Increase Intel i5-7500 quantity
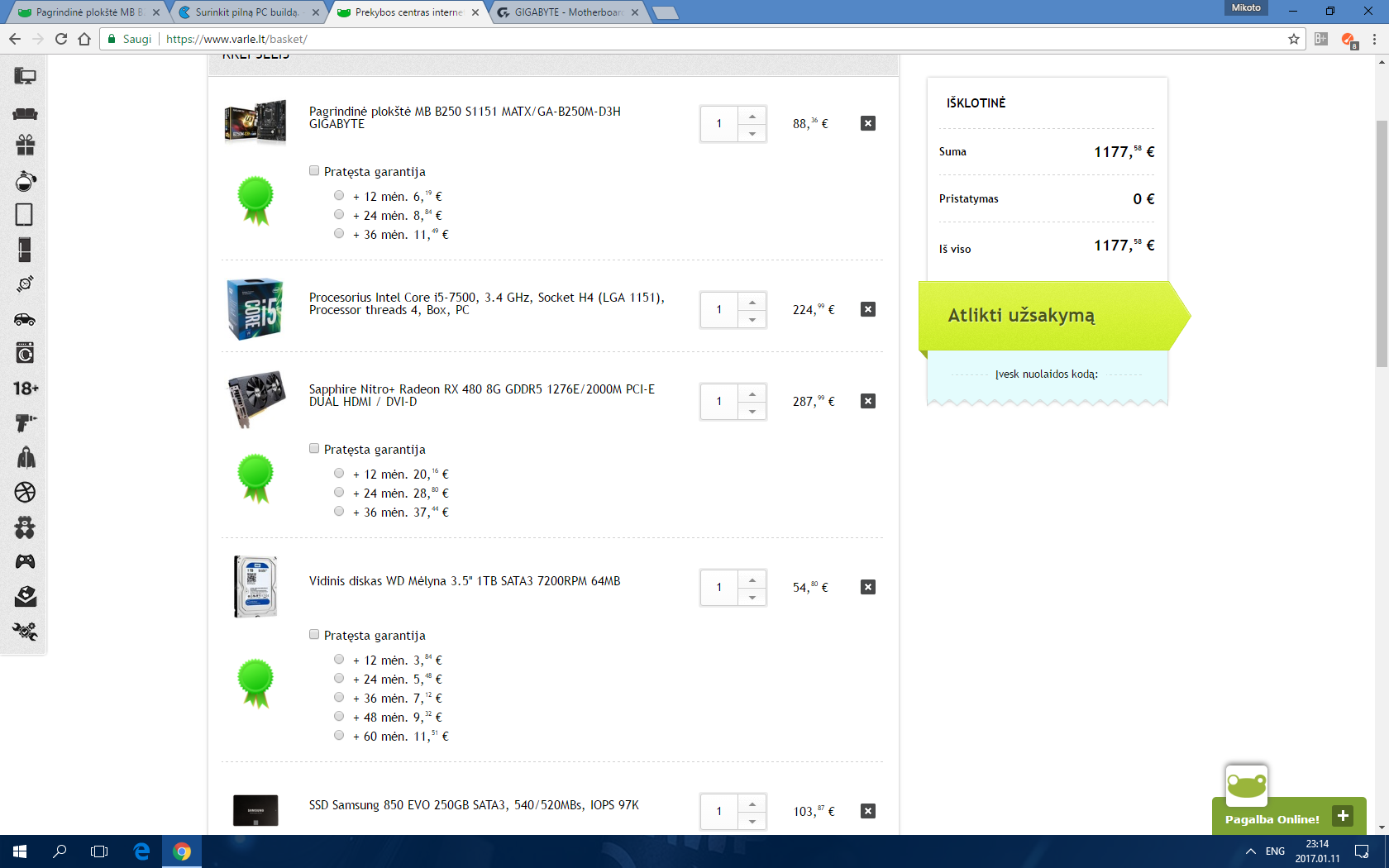The width and height of the screenshot is (1389, 868). point(752,302)
